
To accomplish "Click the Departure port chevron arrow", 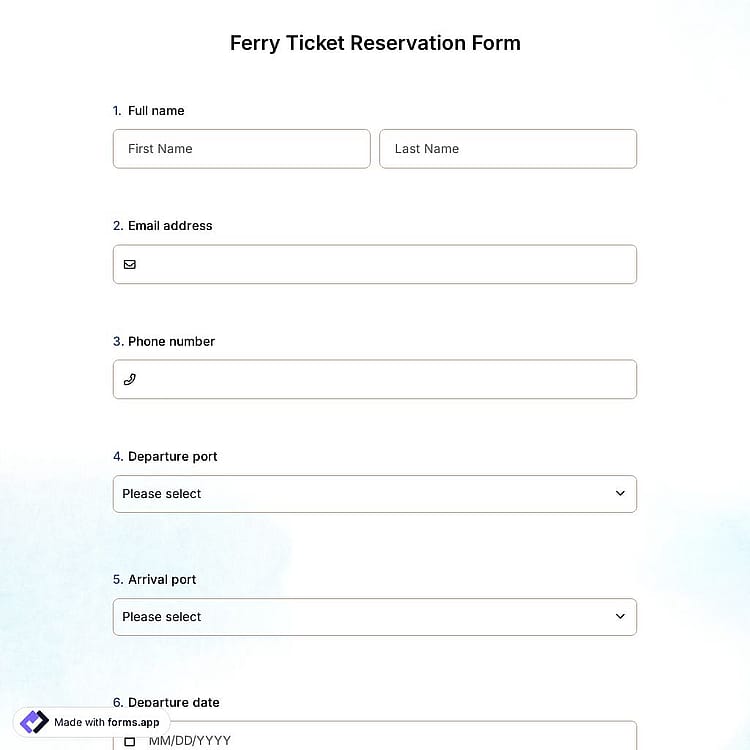I will (620, 493).
